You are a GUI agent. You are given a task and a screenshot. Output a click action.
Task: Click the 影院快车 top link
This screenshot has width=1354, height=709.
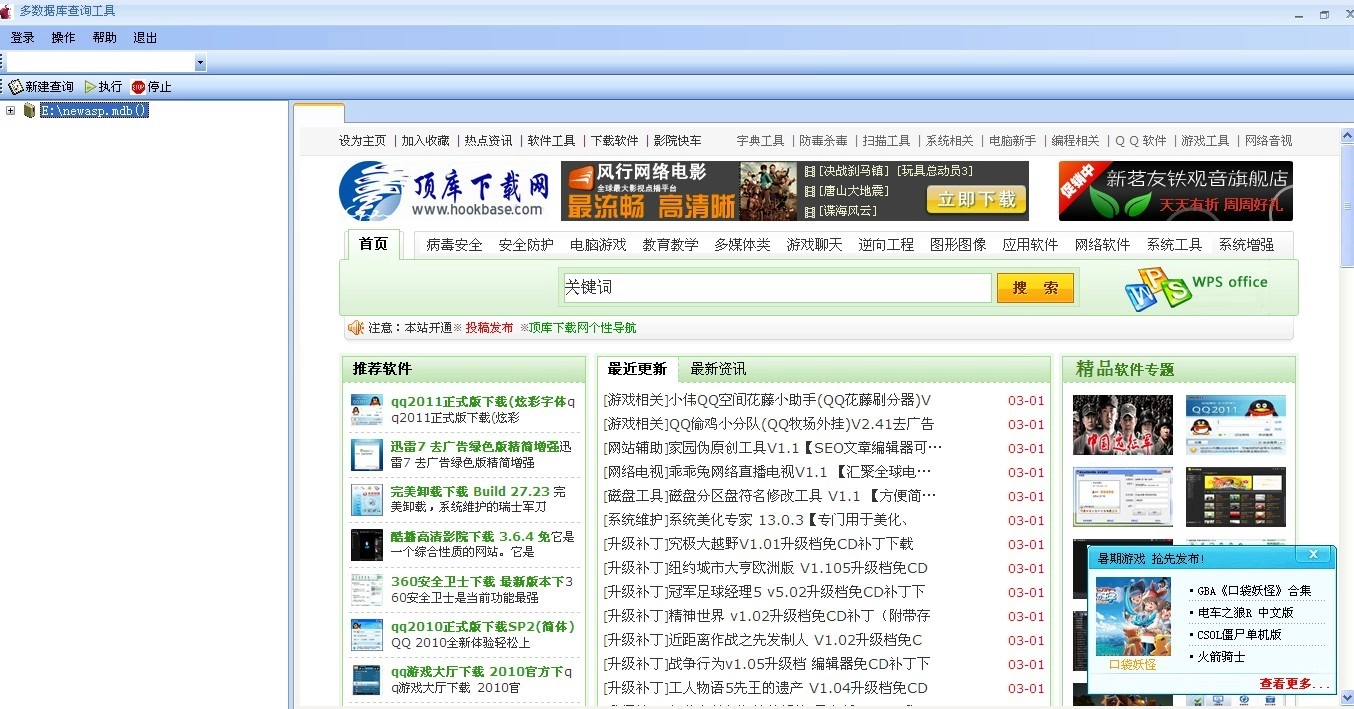[677, 141]
